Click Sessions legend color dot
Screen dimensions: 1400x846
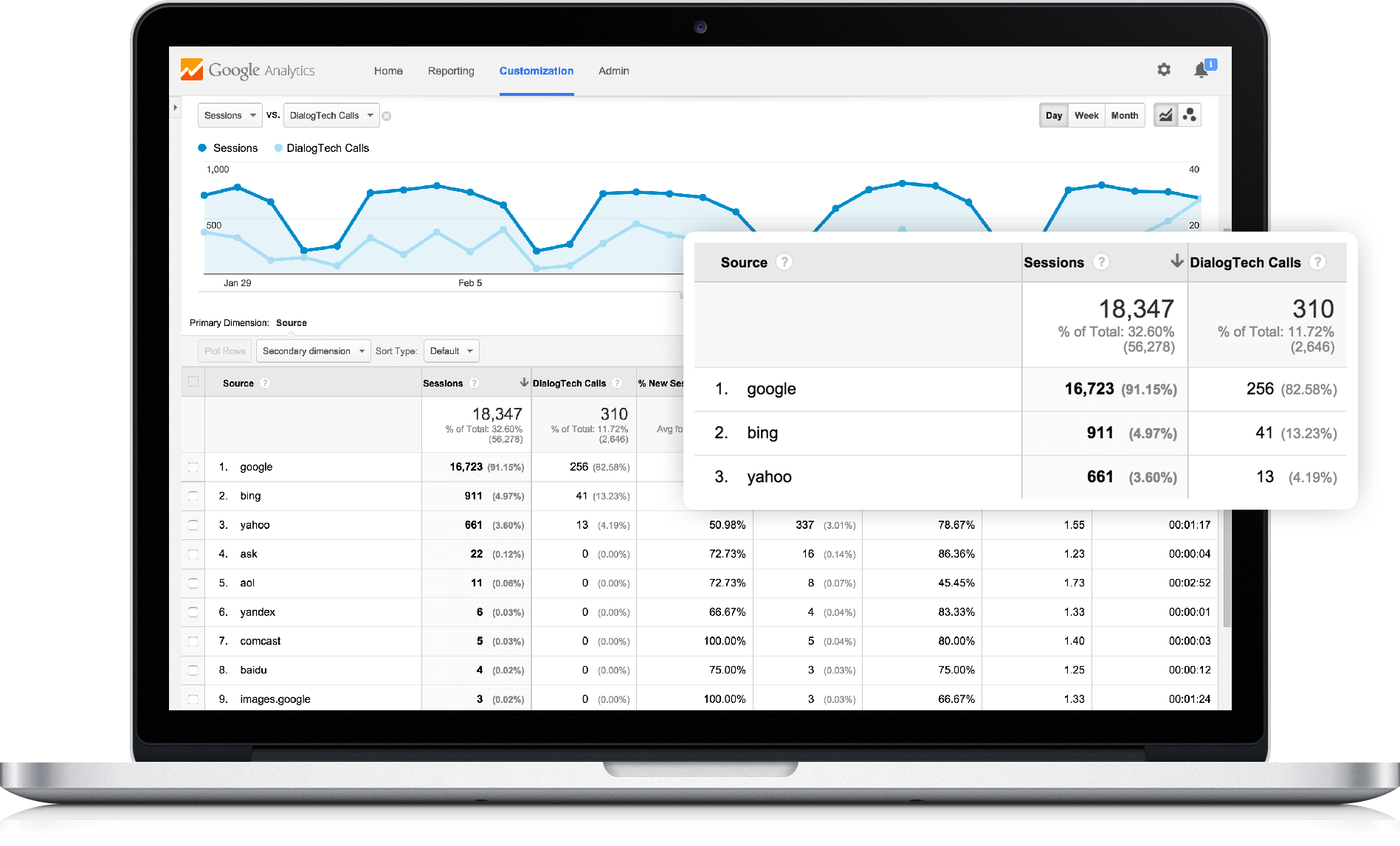[202, 148]
